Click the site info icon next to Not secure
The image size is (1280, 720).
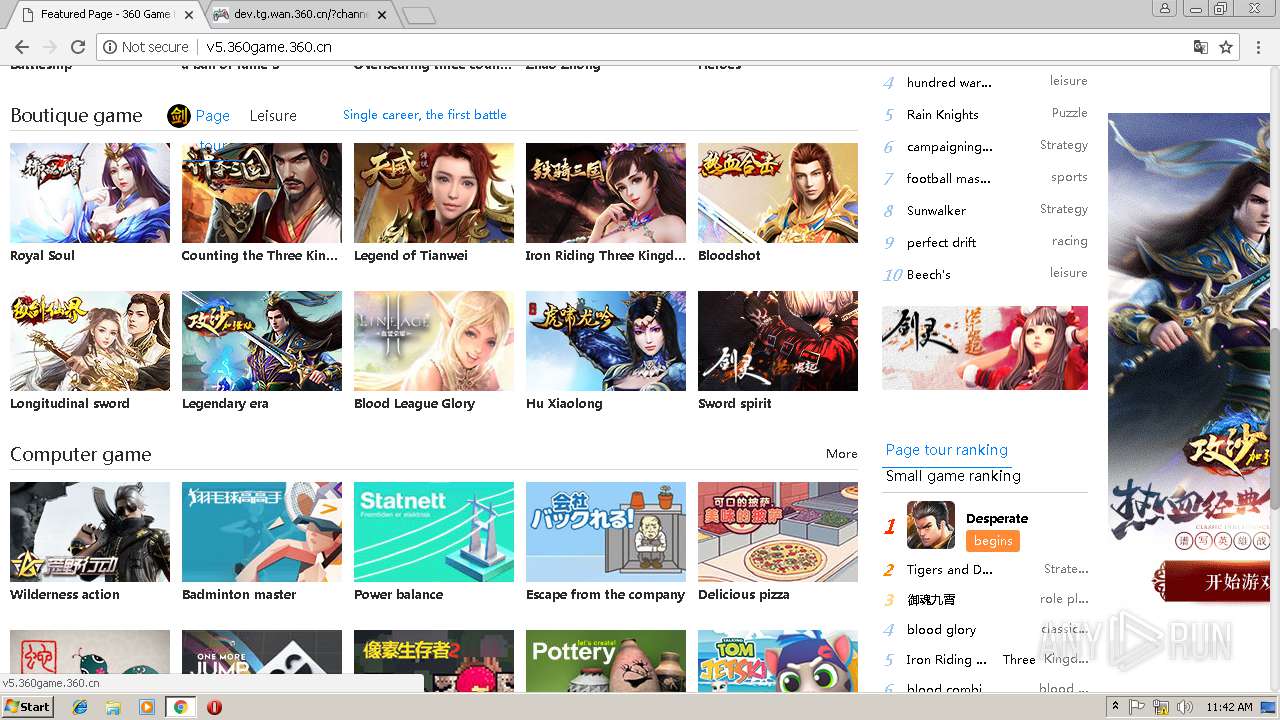pos(111,47)
